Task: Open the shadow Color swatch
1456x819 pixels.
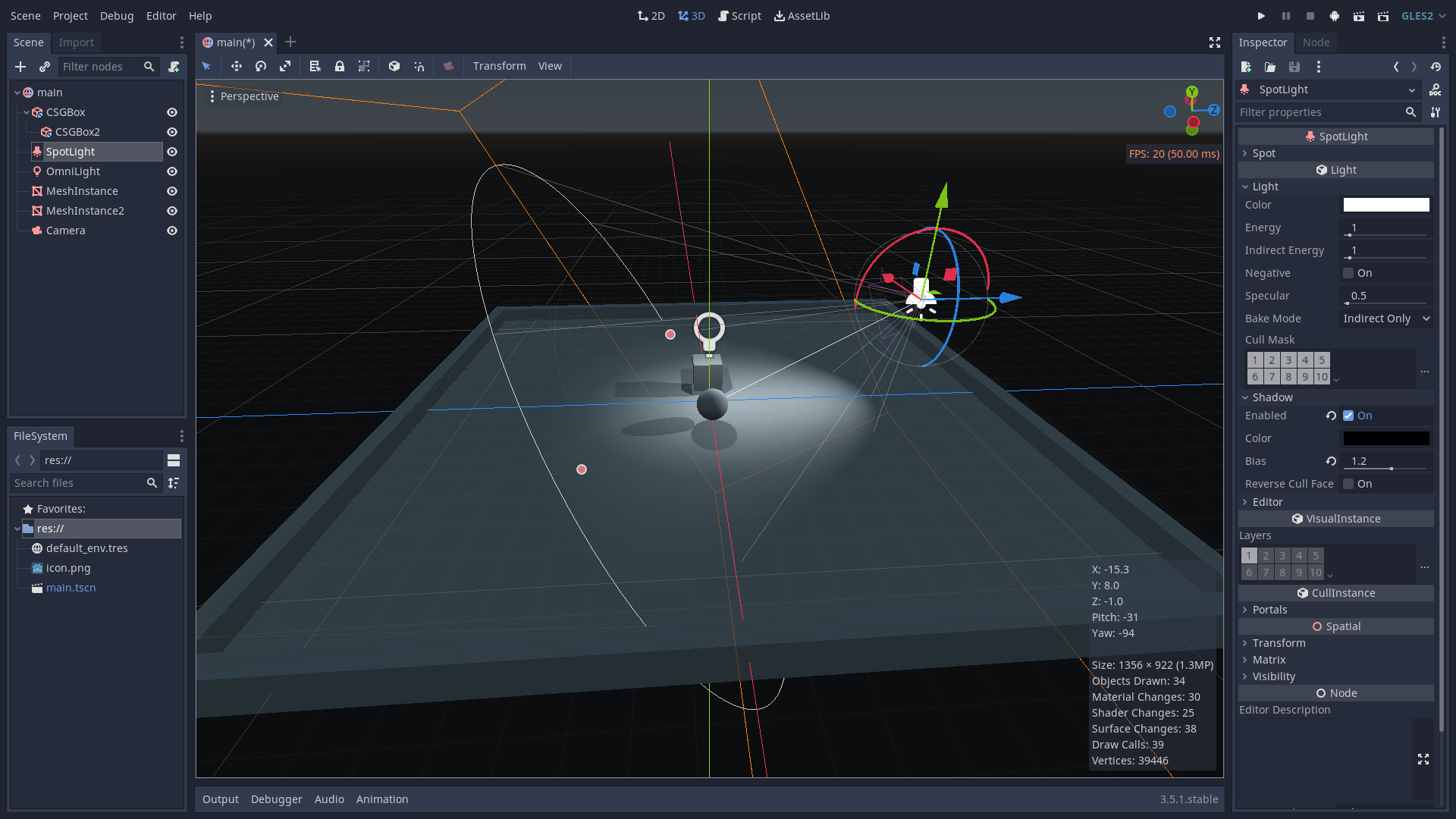Action: pos(1385,438)
